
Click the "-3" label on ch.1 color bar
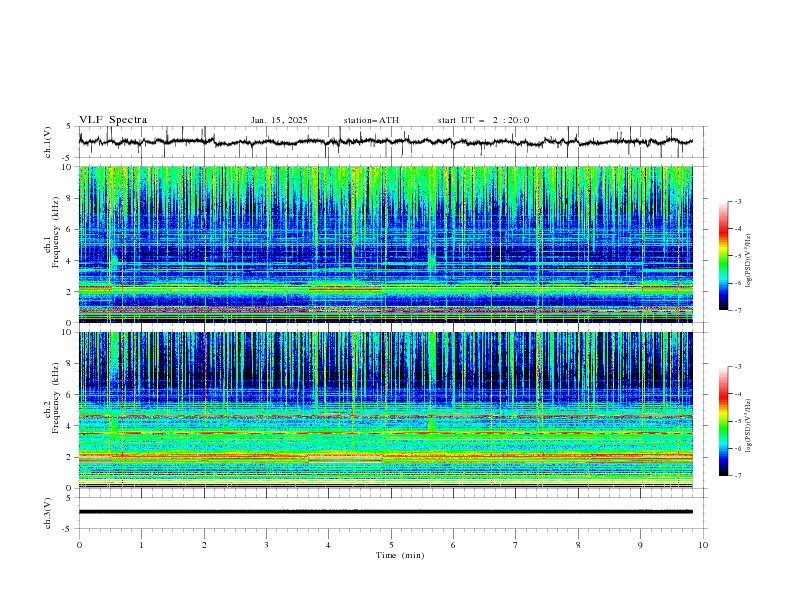(737, 201)
